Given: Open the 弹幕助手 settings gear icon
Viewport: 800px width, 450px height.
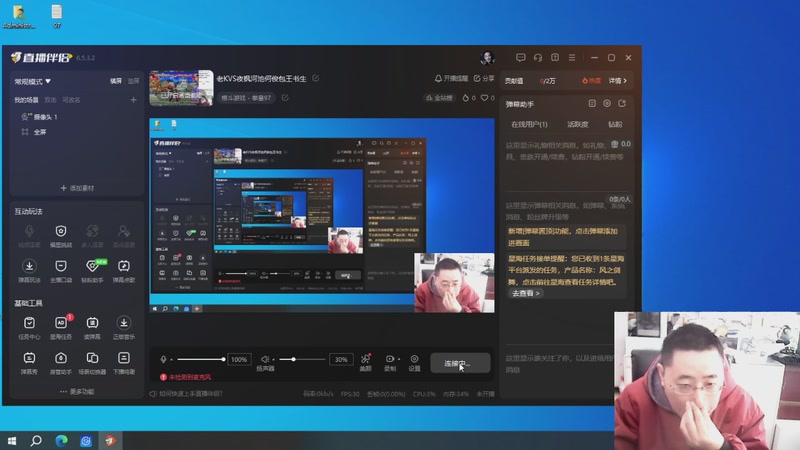Looking at the screenshot, I should point(607,104).
